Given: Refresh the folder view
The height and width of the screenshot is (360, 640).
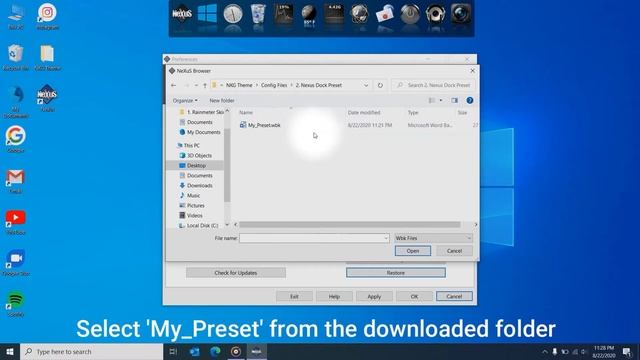Looking at the screenshot, I should (x=380, y=85).
